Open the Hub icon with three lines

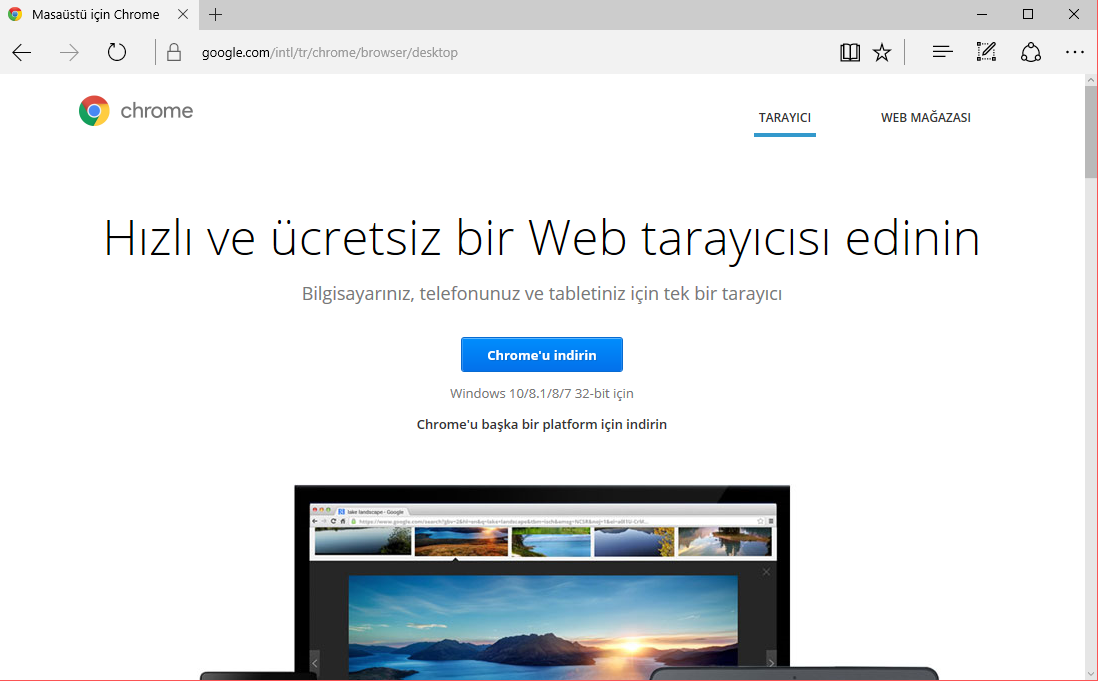coord(943,52)
